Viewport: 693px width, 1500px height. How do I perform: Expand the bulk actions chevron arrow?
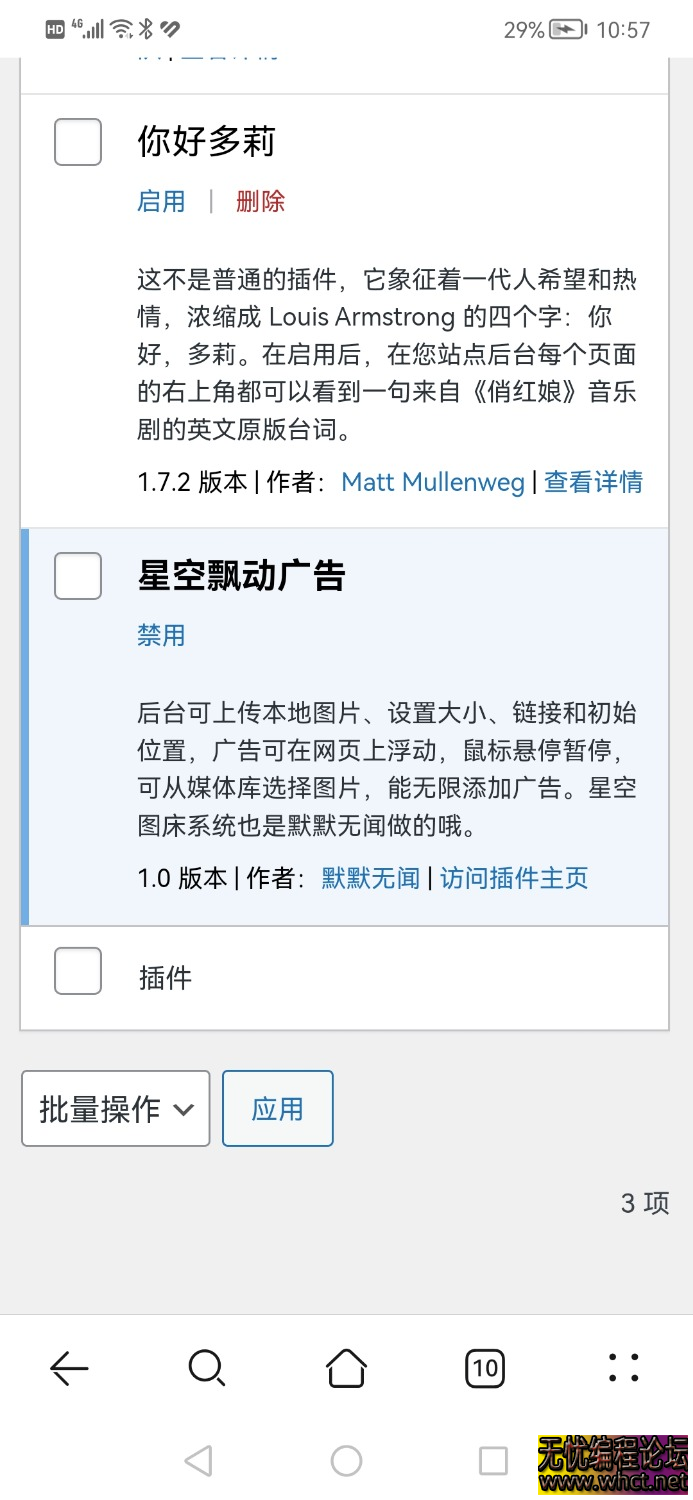coord(184,1107)
